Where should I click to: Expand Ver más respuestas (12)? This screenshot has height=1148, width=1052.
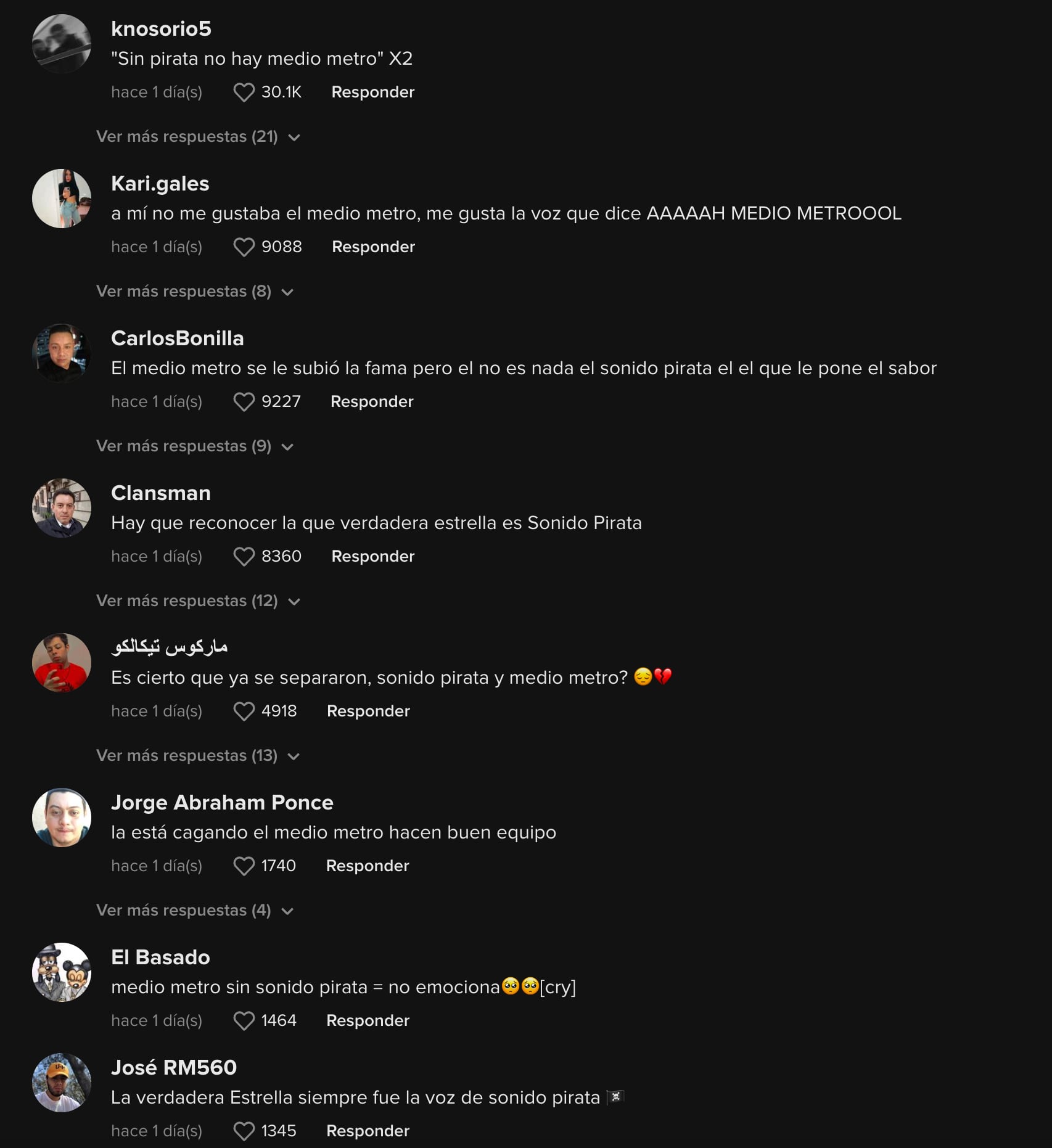(198, 601)
